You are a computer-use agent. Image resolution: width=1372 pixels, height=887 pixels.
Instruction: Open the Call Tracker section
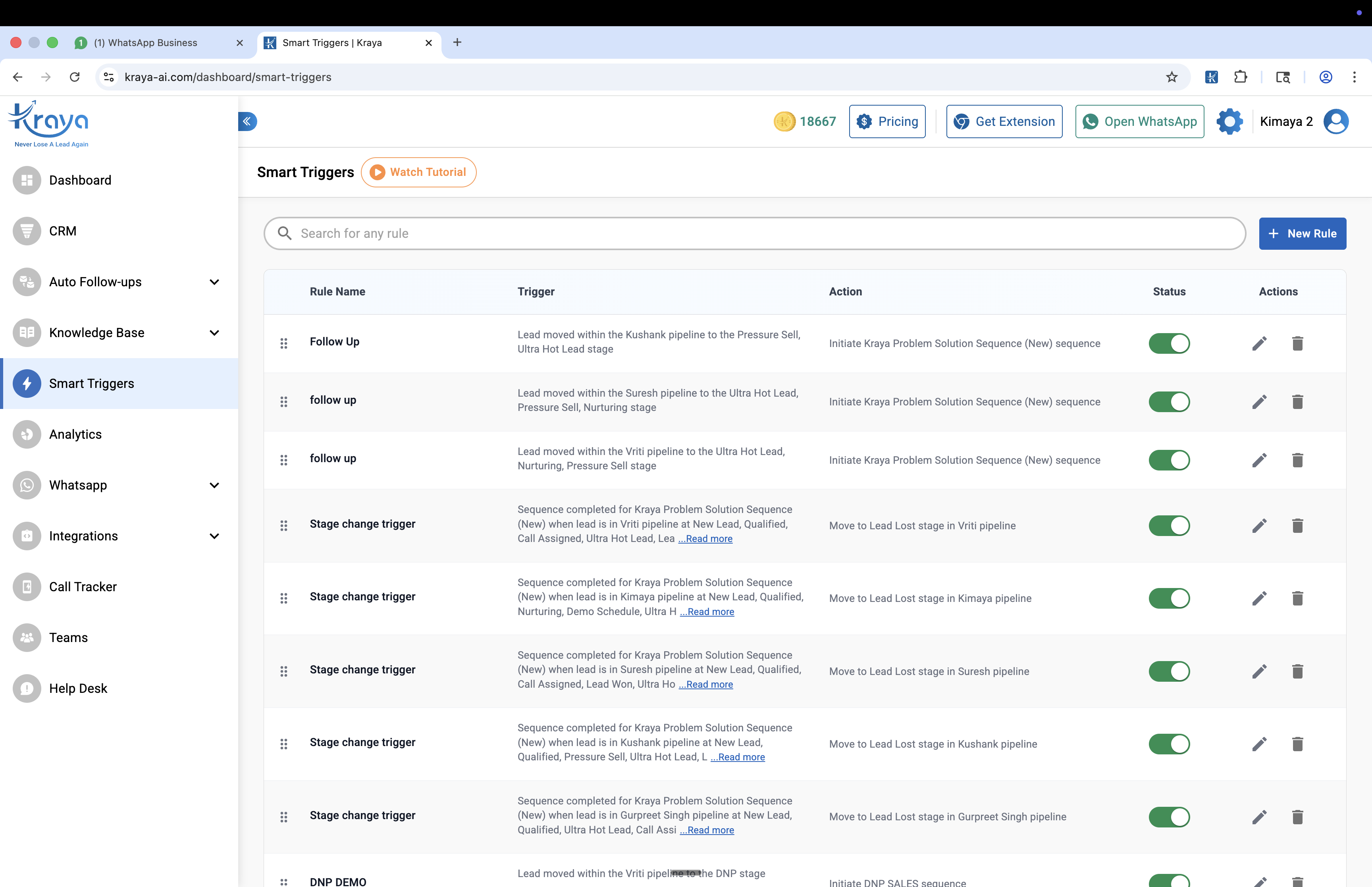83,586
